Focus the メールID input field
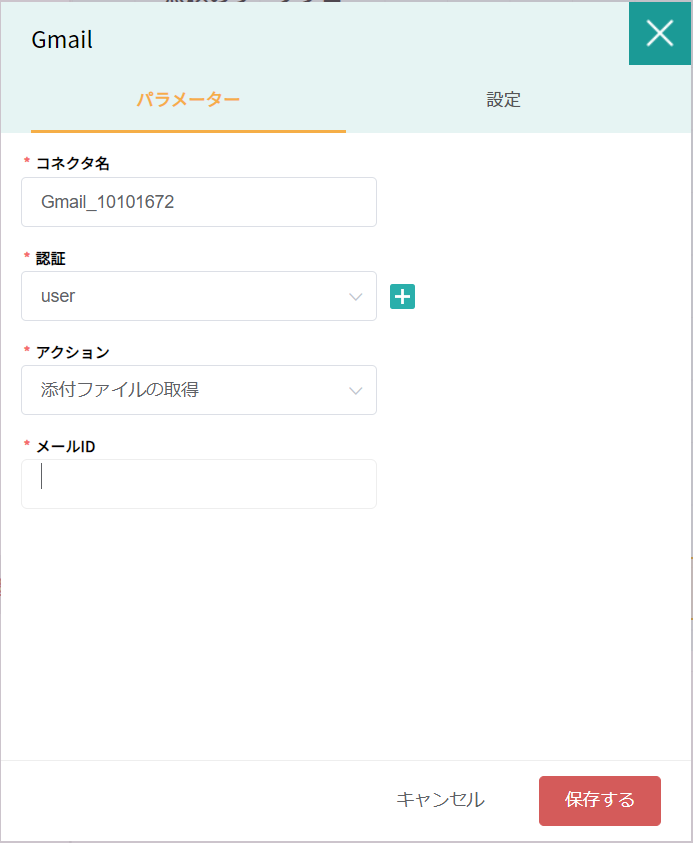The width and height of the screenshot is (693, 843). [199, 484]
